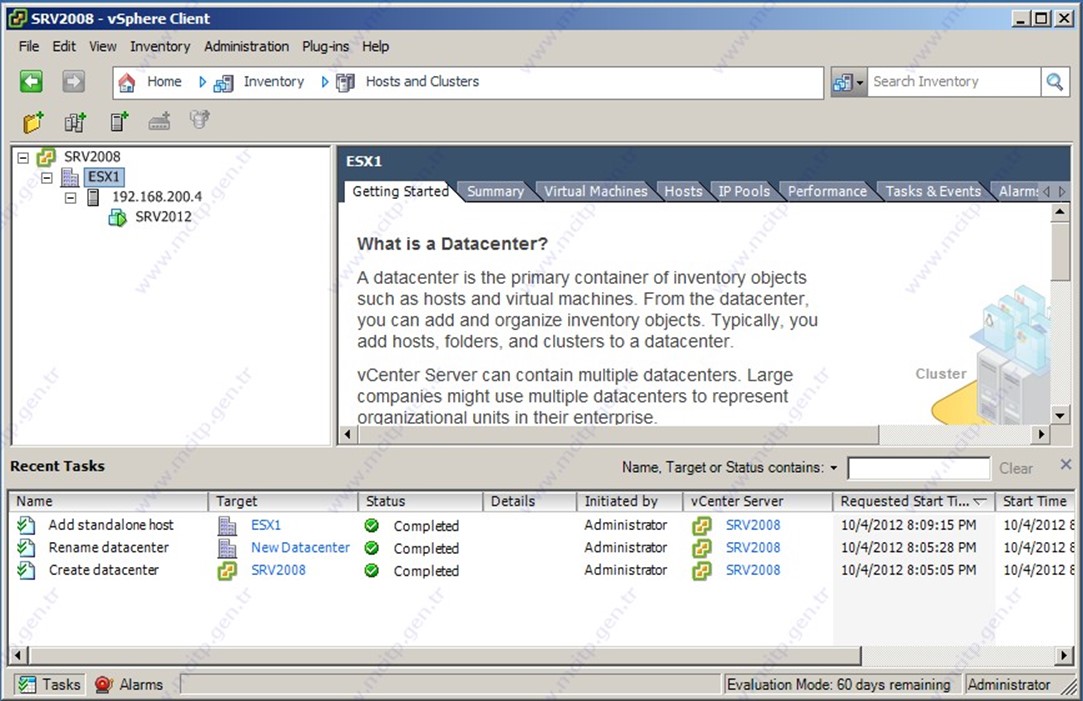Click the Alarms icon in status bar
This screenshot has height=701, width=1083.
pyautogui.click(x=104, y=684)
